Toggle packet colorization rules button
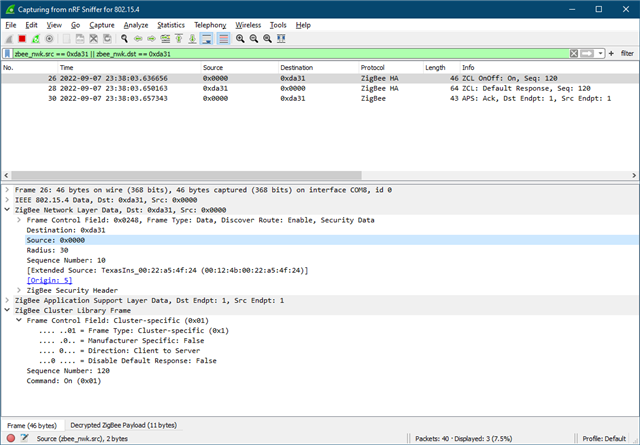Viewport: 640px width, 445px height. point(223,39)
